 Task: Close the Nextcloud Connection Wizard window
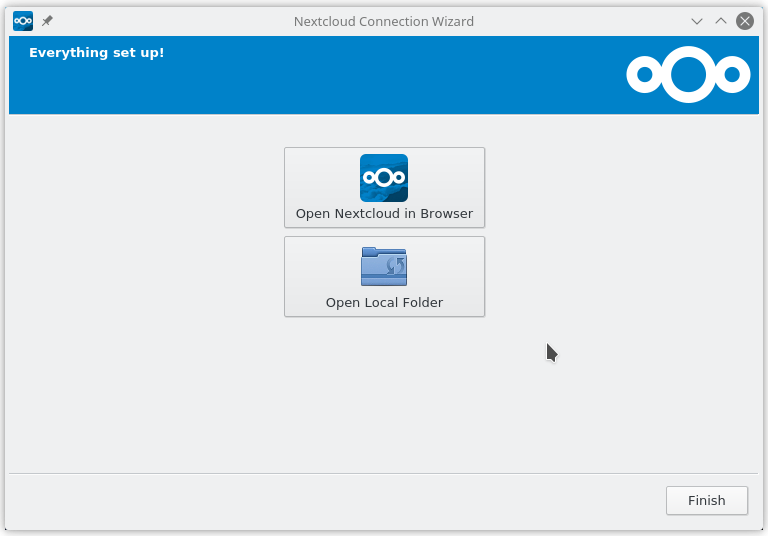(745, 21)
